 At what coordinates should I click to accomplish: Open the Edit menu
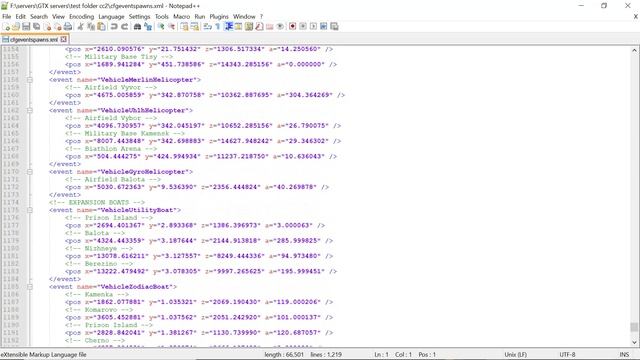click(x=20, y=17)
